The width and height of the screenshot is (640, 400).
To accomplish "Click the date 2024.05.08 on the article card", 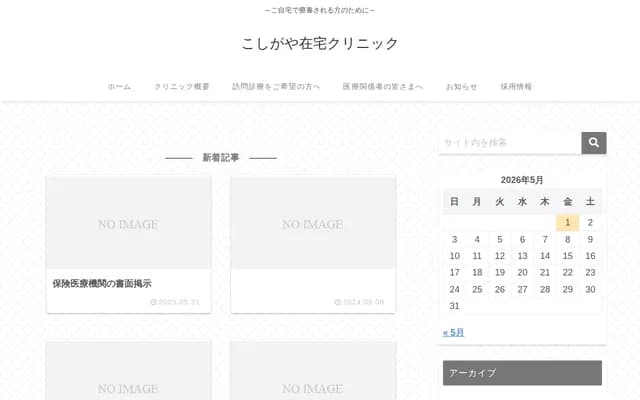I will (360, 302).
